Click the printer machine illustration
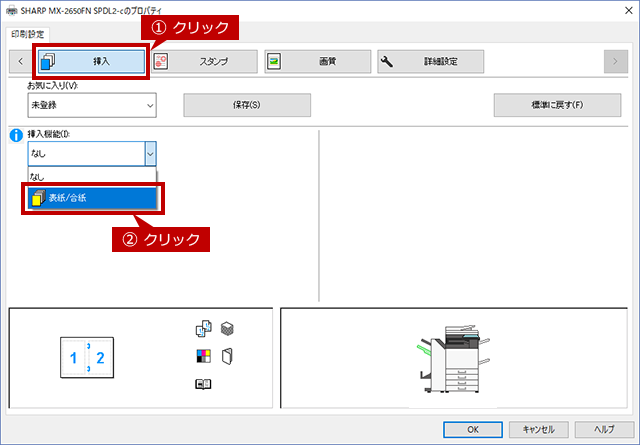The height and width of the screenshot is (445, 640). [454, 359]
